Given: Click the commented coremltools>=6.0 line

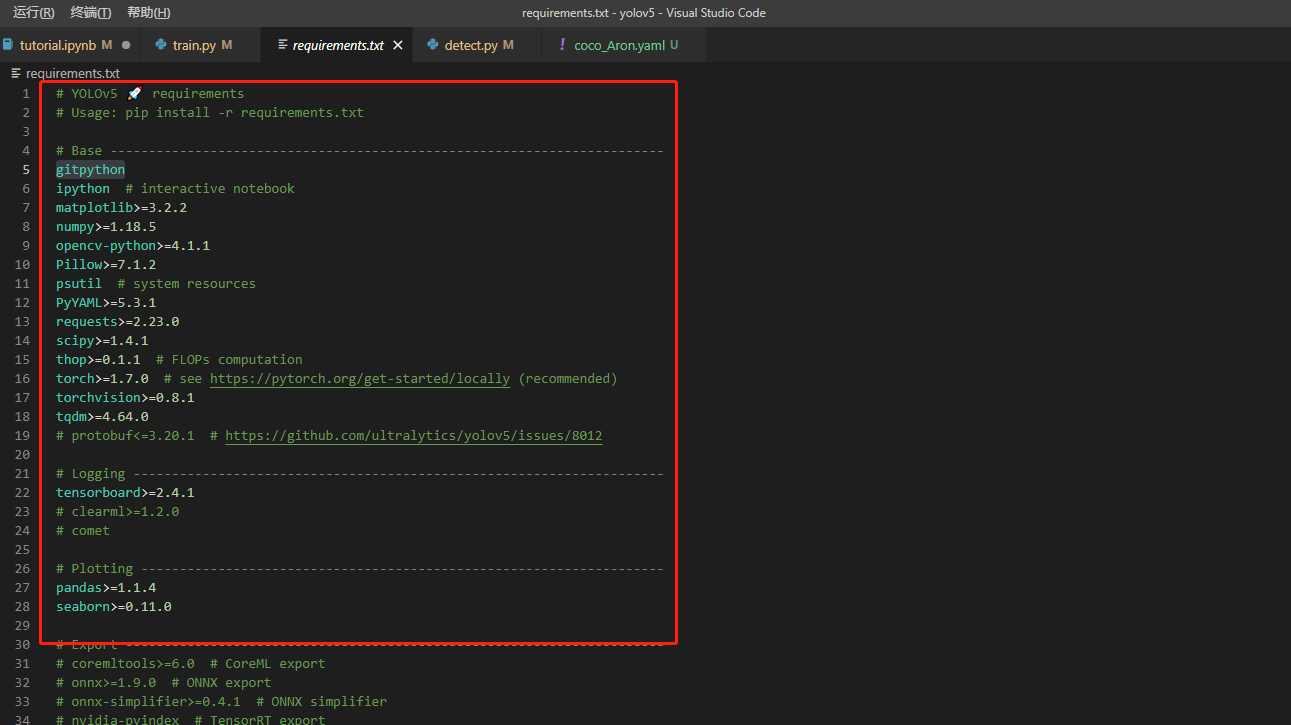Looking at the screenshot, I should (190, 664).
